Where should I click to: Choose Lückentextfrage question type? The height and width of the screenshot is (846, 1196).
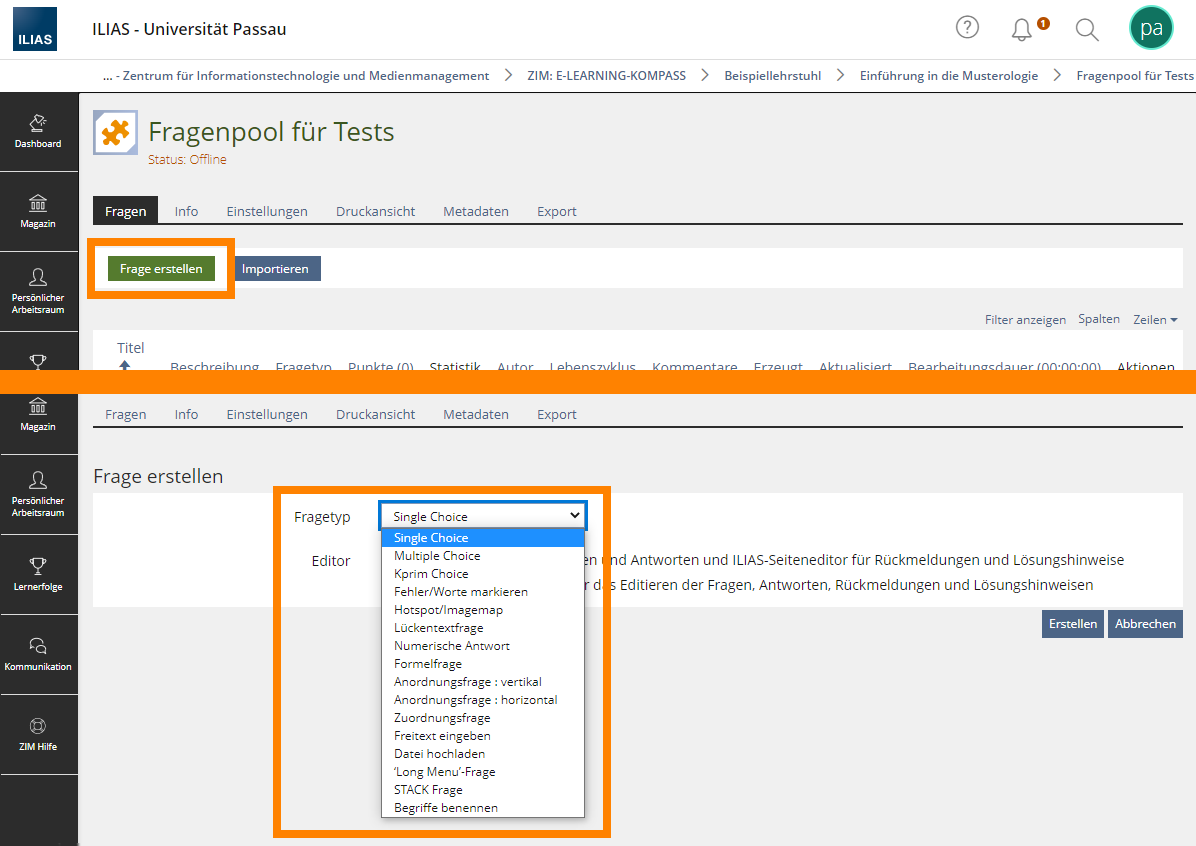coord(483,628)
